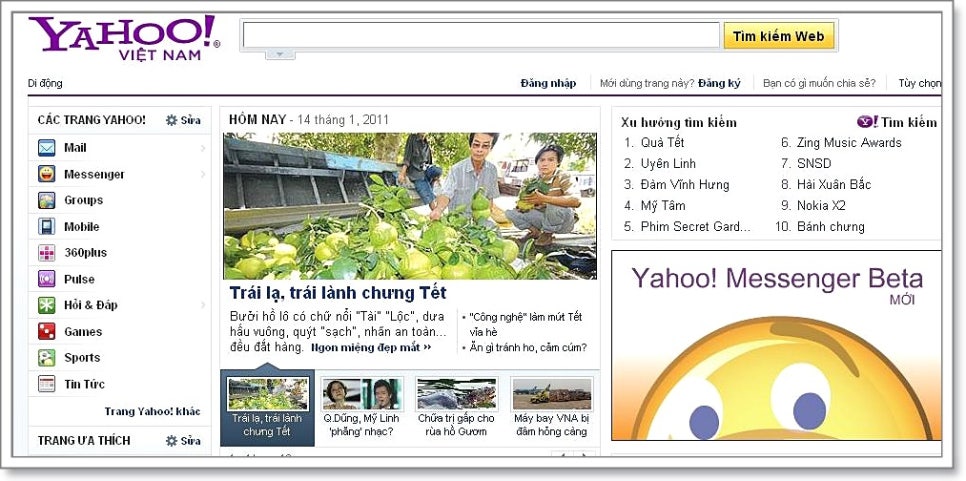966x481 pixels.
Task: Open the Tin Tức news icon
Action: (x=47, y=384)
